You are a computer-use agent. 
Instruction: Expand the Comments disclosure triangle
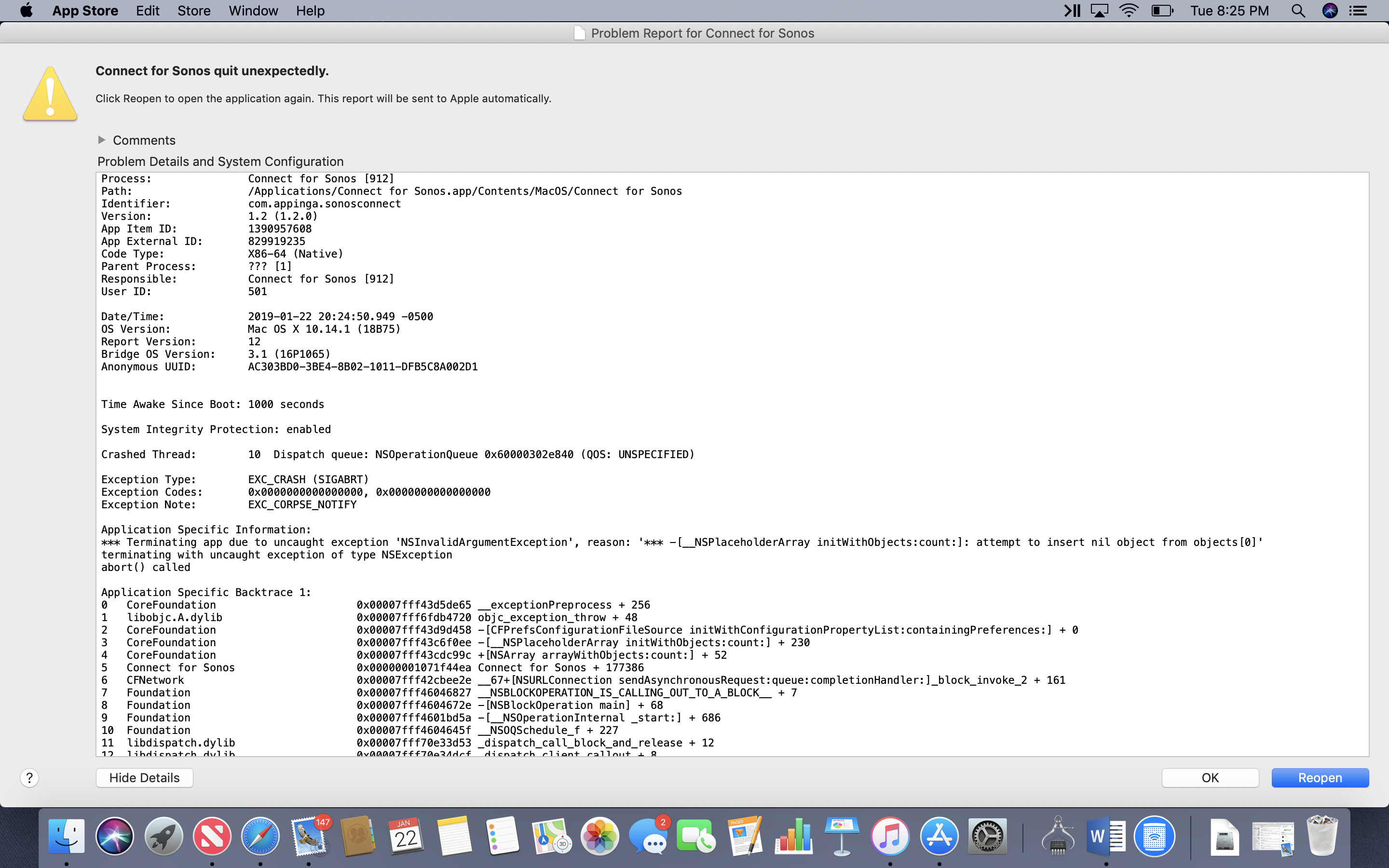click(x=102, y=139)
